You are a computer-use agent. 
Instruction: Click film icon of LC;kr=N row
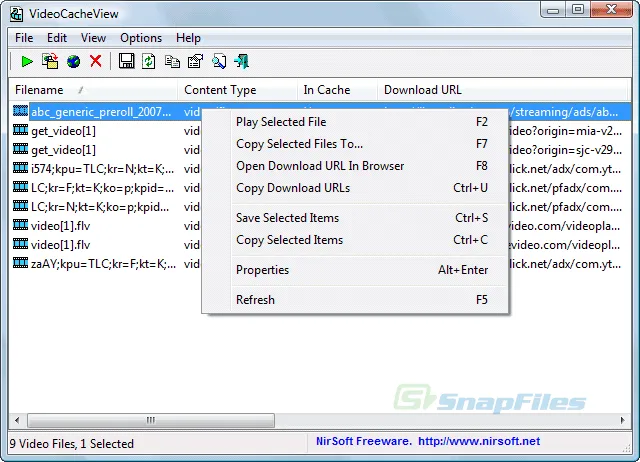20,206
